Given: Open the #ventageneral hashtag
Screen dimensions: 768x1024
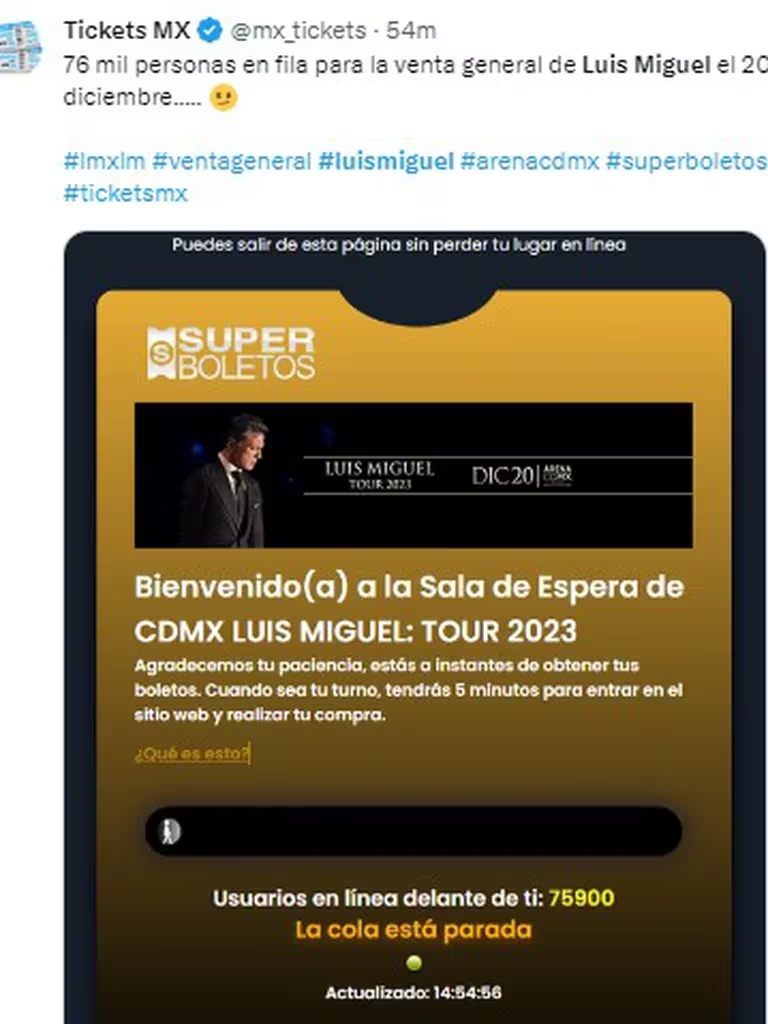Looking at the screenshot, I should click(232, 161).
